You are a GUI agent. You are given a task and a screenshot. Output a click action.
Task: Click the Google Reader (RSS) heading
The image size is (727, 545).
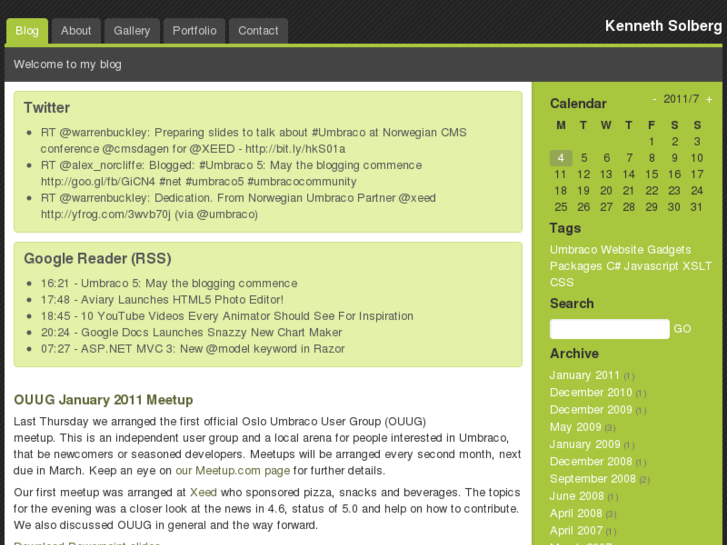coord(97,258)
